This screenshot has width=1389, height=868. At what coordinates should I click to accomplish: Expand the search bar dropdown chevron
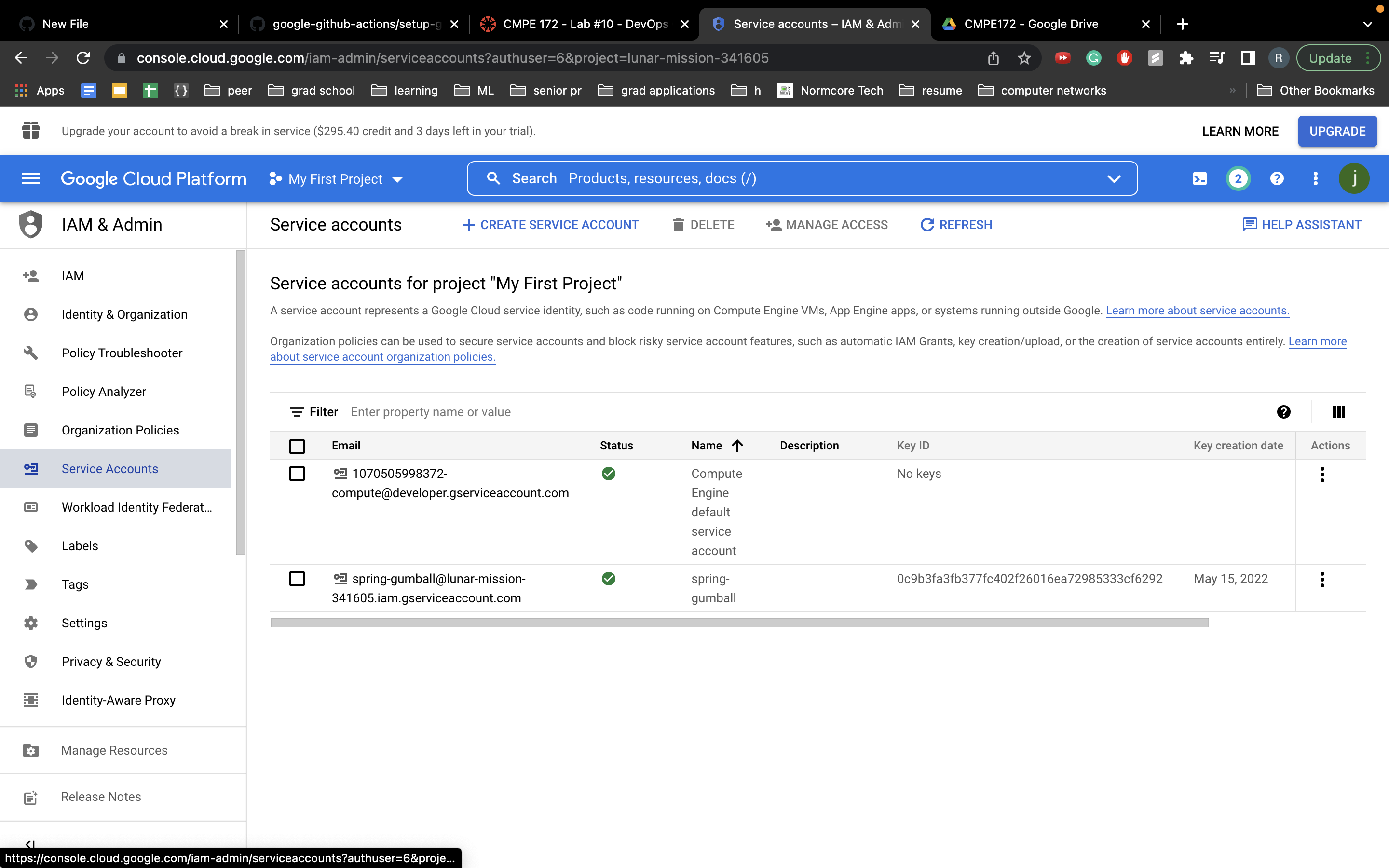1114,178
